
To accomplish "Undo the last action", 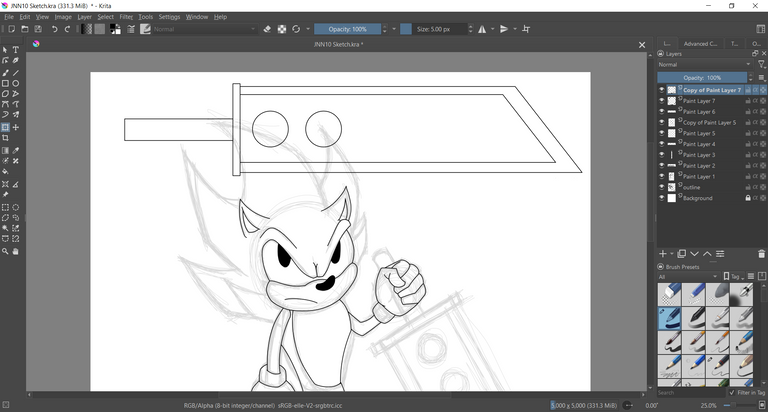I will coord(54,29).
